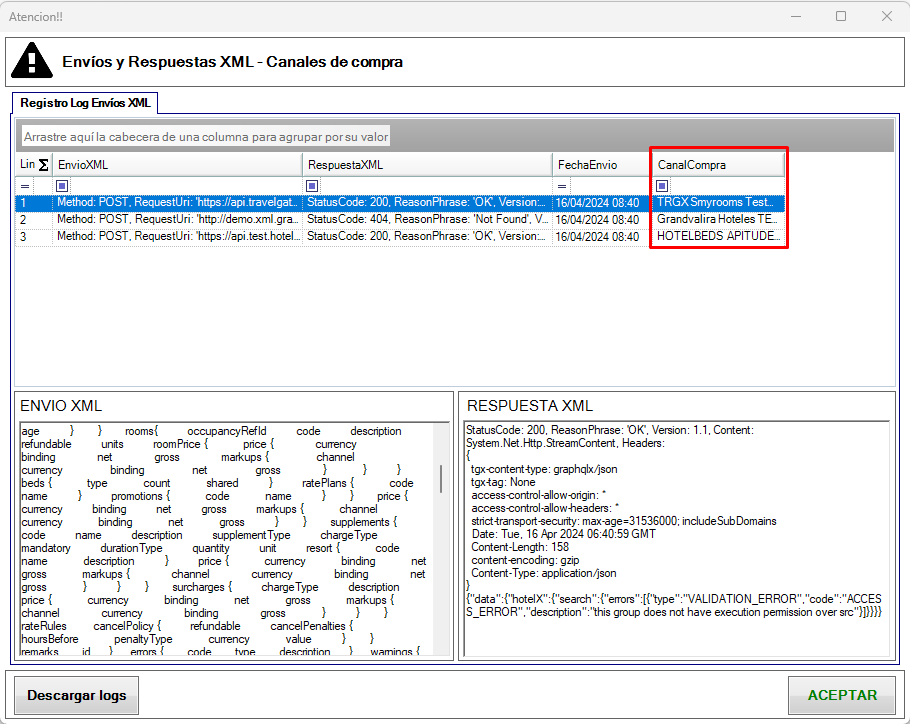Minimize the Atencion!! window
This screenshot has height=724, width=910.
(796, 16)
